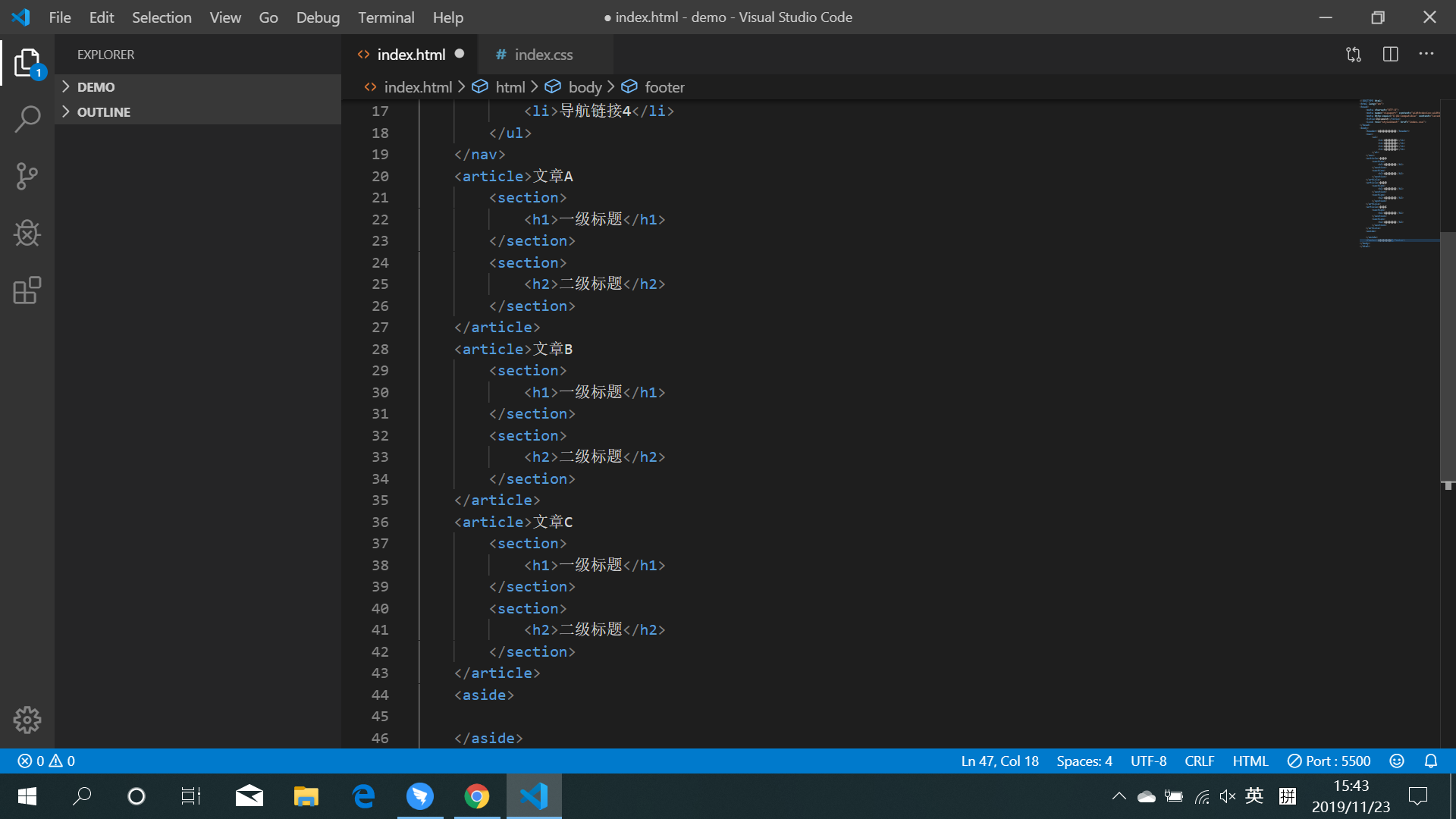
Task: Click the errors and warnings status indicator
Action: 46,761
